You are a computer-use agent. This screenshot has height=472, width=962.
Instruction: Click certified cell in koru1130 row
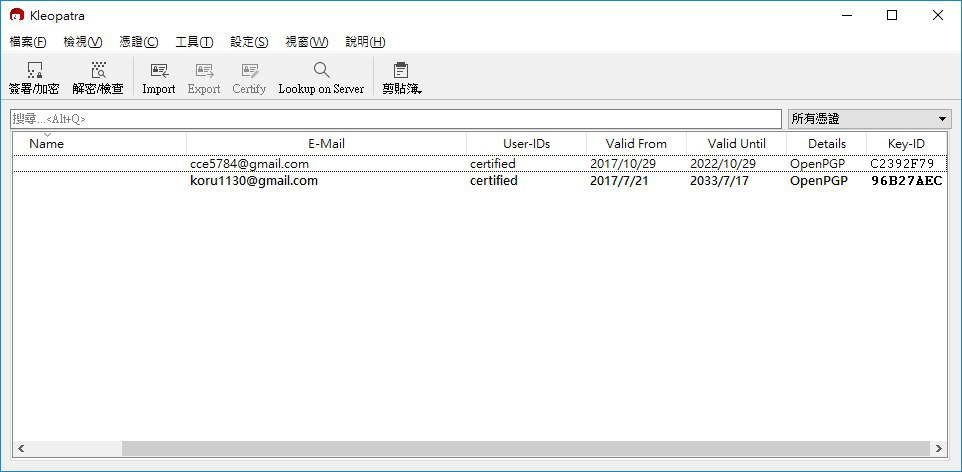pos(494,181)
